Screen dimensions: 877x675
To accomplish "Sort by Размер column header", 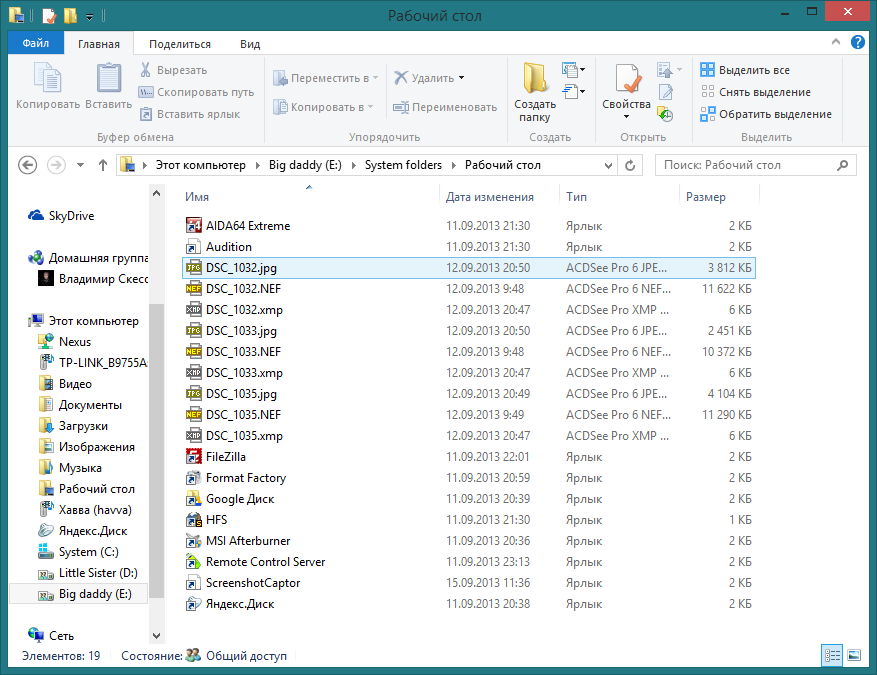I will click(x=705, y=197).
